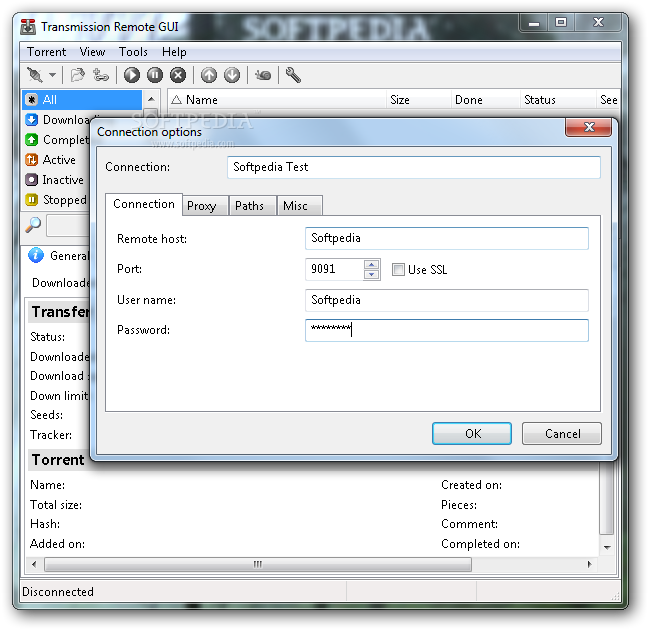The width and height of the screenshot is (649, 630).
Task: Click the Connection name input field
Action: coord(413,167)
